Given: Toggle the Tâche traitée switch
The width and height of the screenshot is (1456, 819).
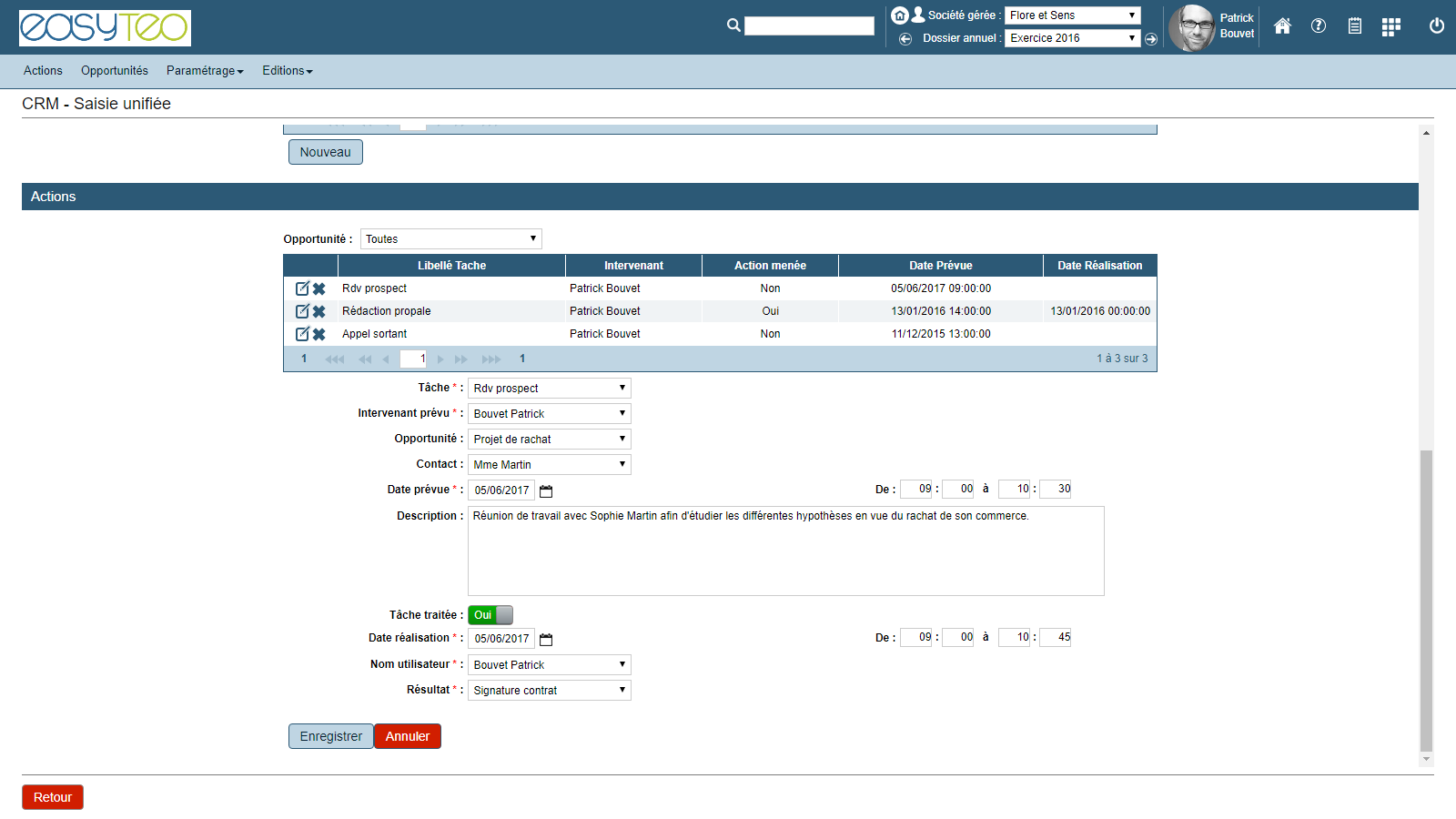Looking at the screenshot, I should tap(490, 615).
